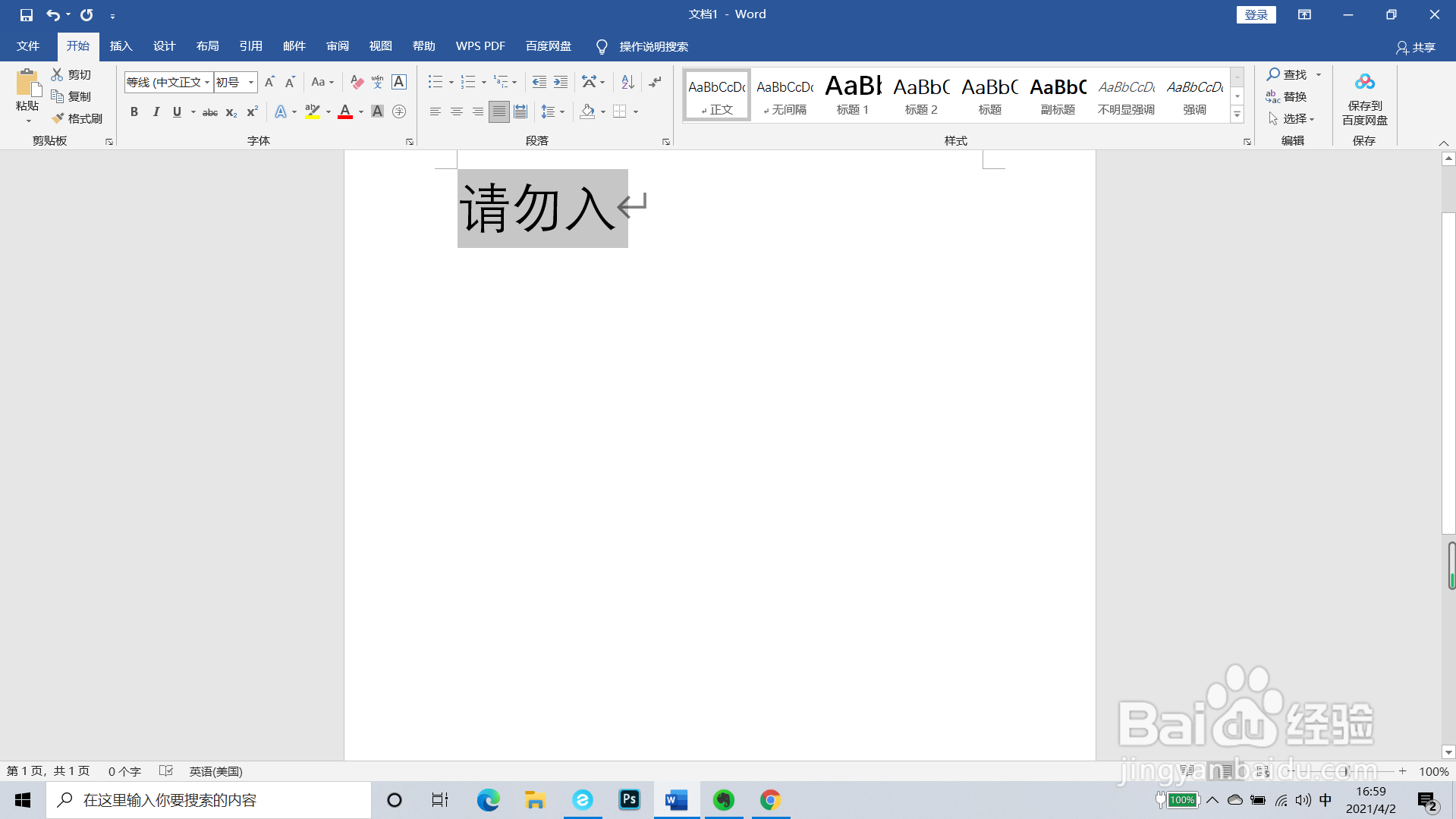The width and height of the screenshot is (1456, 819).
Task: Expand styles gallery more button
Action: click(x=1237, y=115)
